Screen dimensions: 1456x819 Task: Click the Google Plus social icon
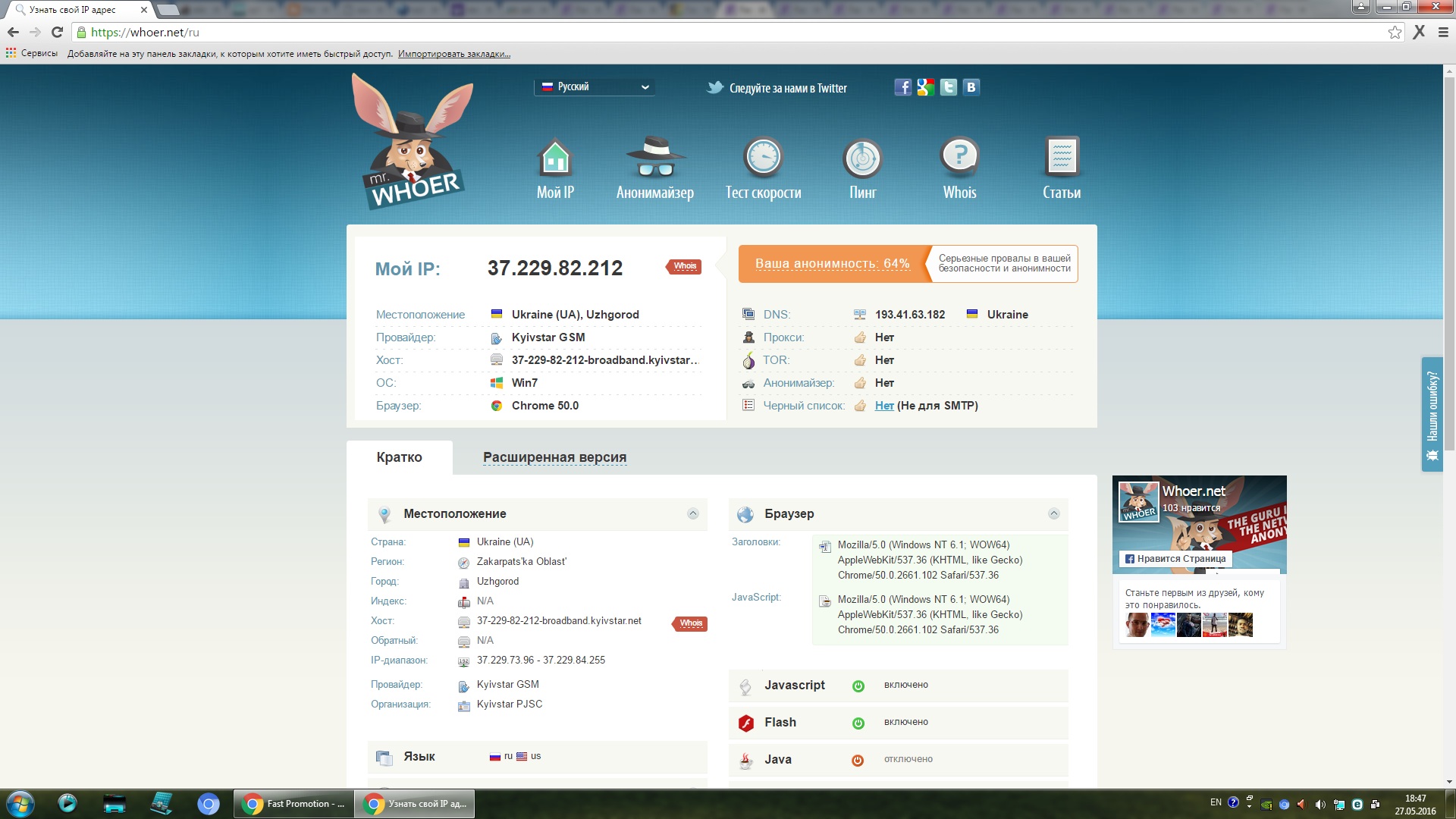click(x=925, y=87)
